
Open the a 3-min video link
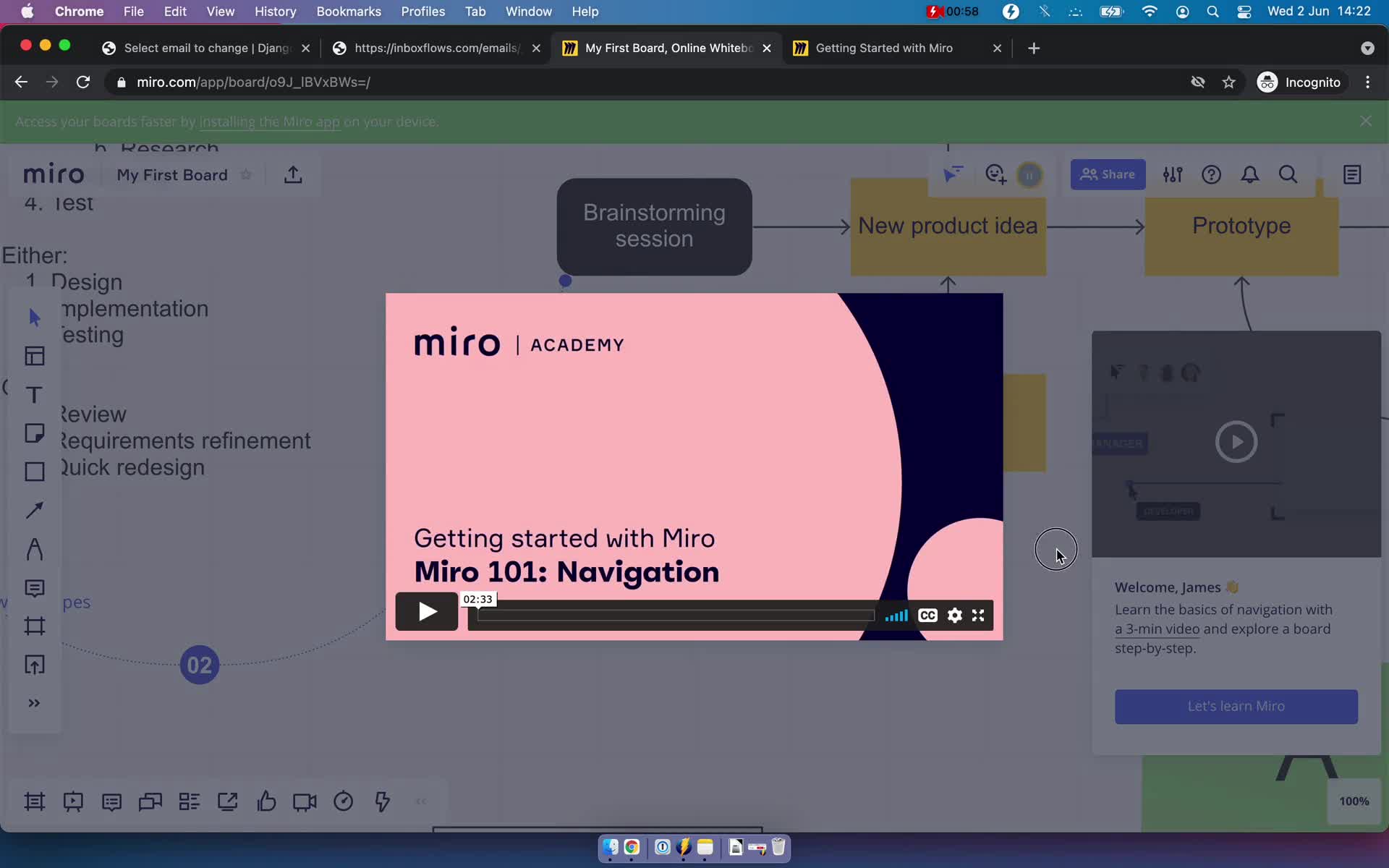tap(1157, 629)
